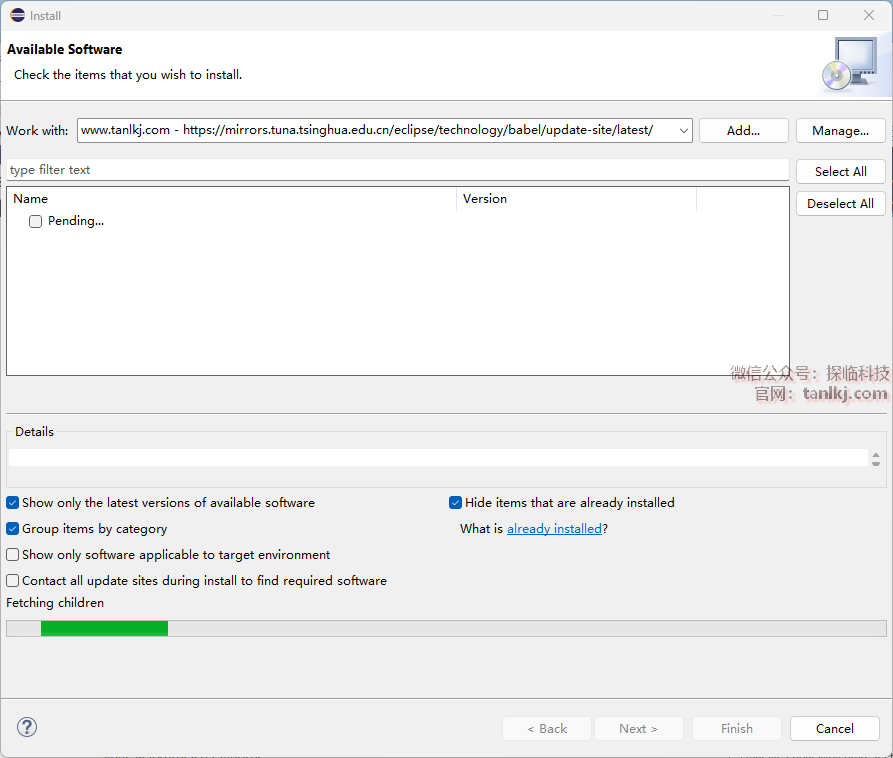Maximize the Install dialog window
The width and height of the screenshot is (893, 758).
823,15
